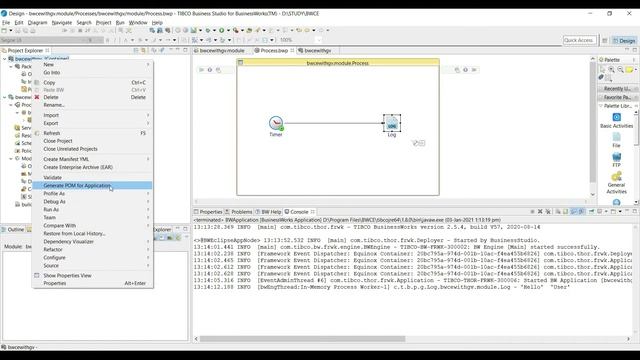
Task: Click Remove All Terminated Launches icon
Action: (x=548, y=211)
